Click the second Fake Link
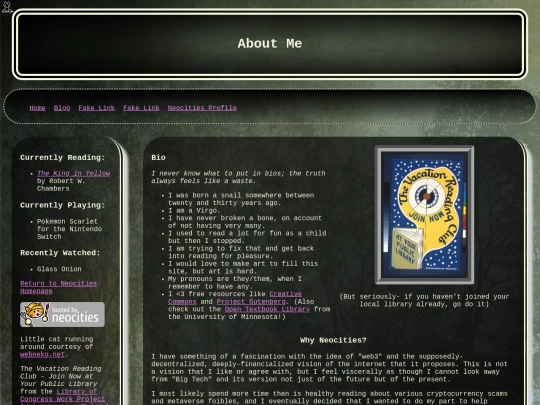Viewport: 540px width, 405px height. click(x=141, y=108)
